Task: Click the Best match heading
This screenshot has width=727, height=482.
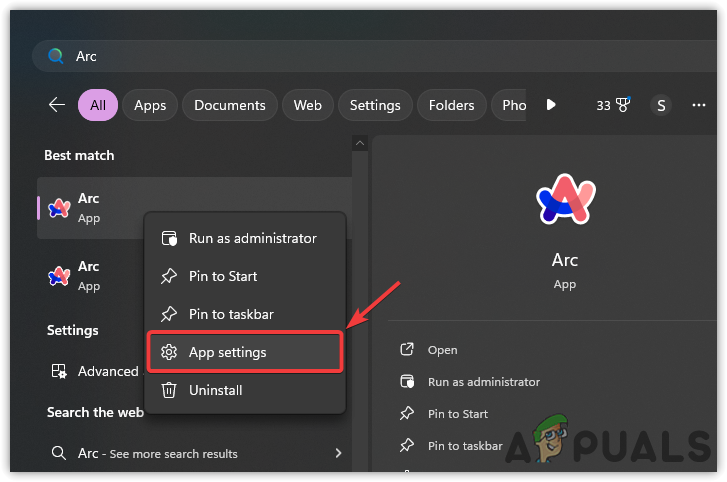Action: point(79,155)
